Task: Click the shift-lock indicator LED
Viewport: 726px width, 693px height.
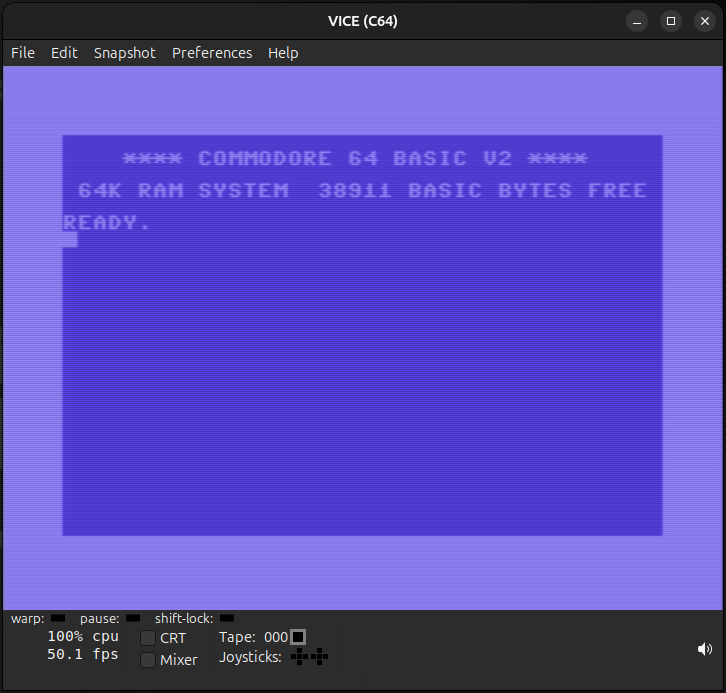Action: (227, 619)
